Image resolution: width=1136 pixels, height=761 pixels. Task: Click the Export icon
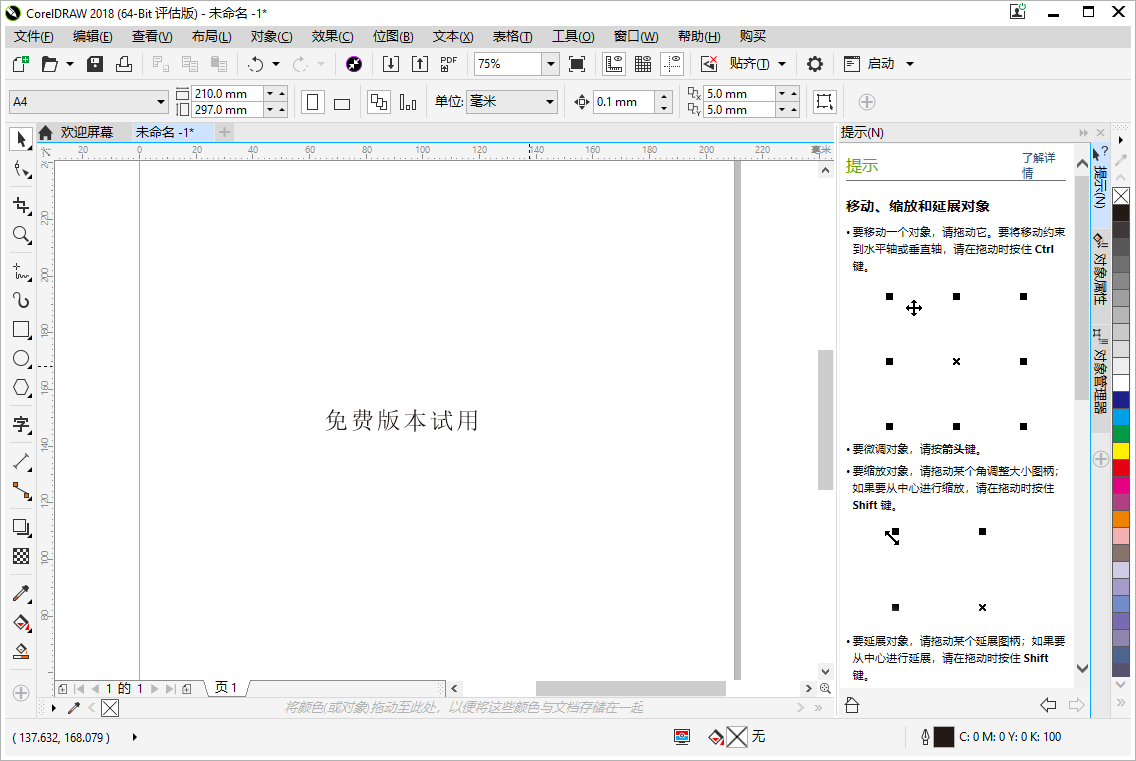(x=419, y=64)
